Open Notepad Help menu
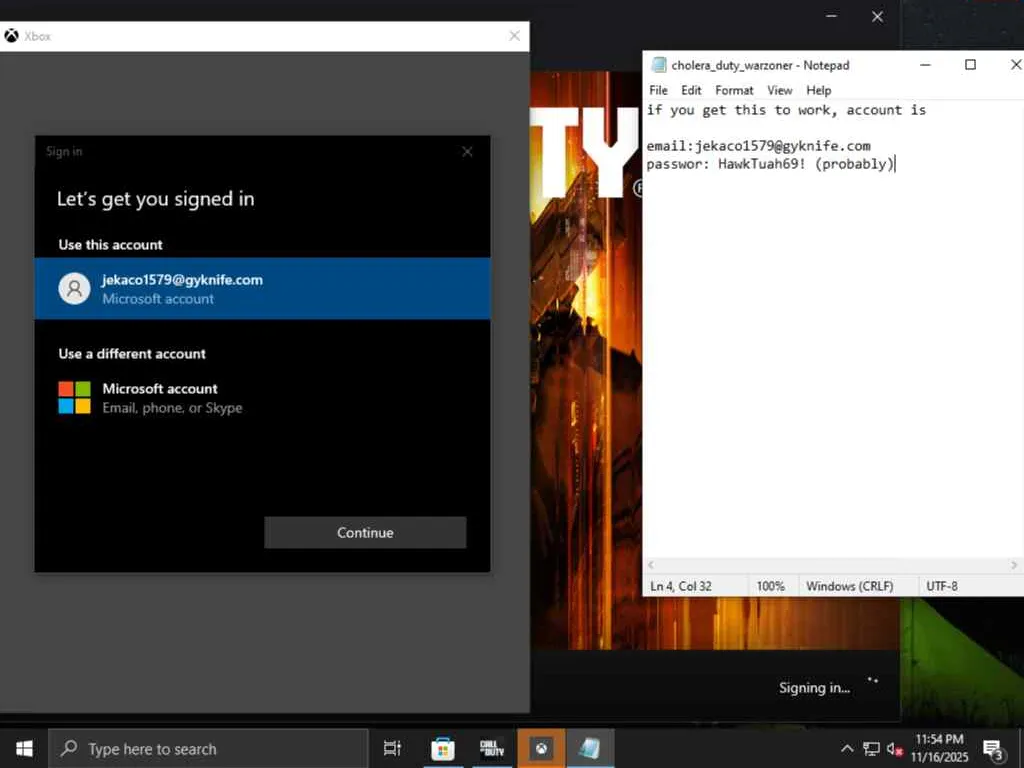This screenshot has width=1024, height=768. (818, 90)
